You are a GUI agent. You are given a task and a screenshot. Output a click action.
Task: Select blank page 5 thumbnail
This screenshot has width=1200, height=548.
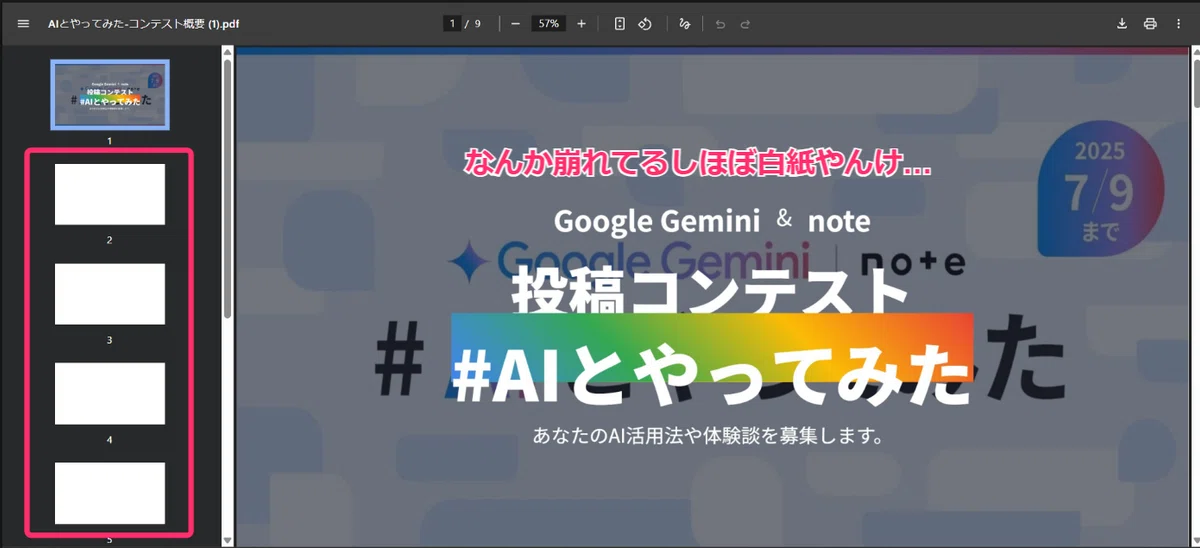tap(110, 493)
